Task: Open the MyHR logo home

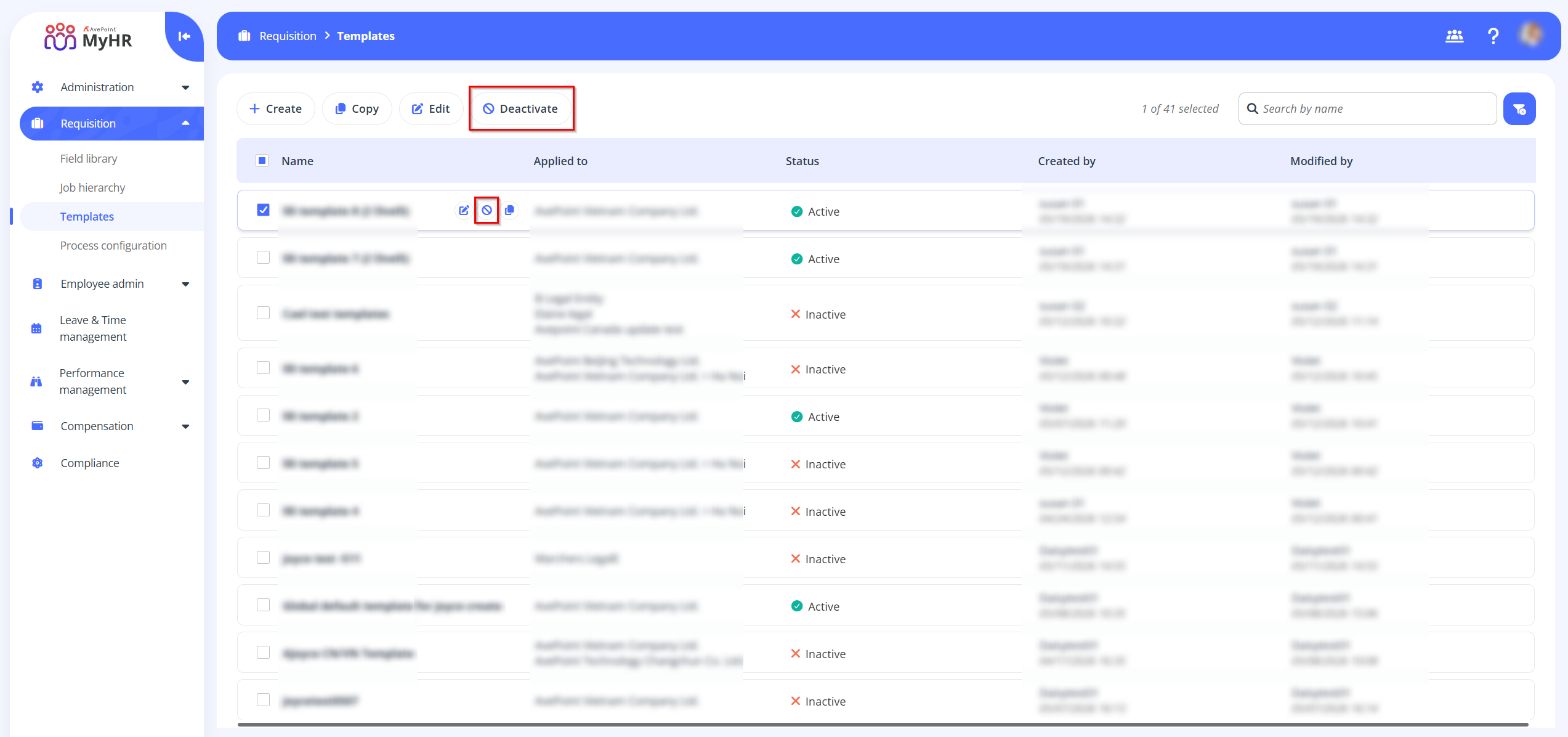Action: pos(88,37)
